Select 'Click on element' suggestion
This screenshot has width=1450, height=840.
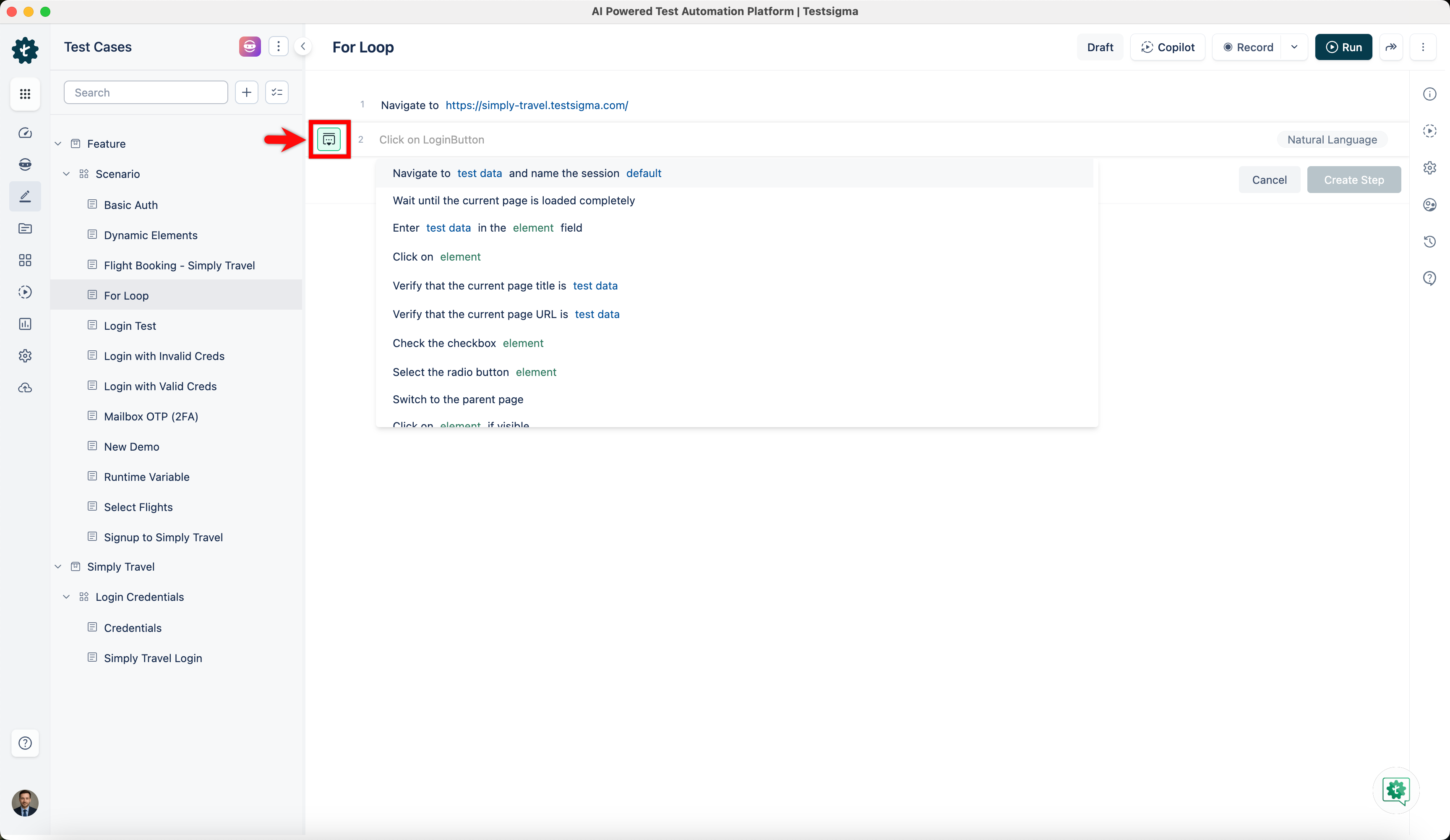436,257
